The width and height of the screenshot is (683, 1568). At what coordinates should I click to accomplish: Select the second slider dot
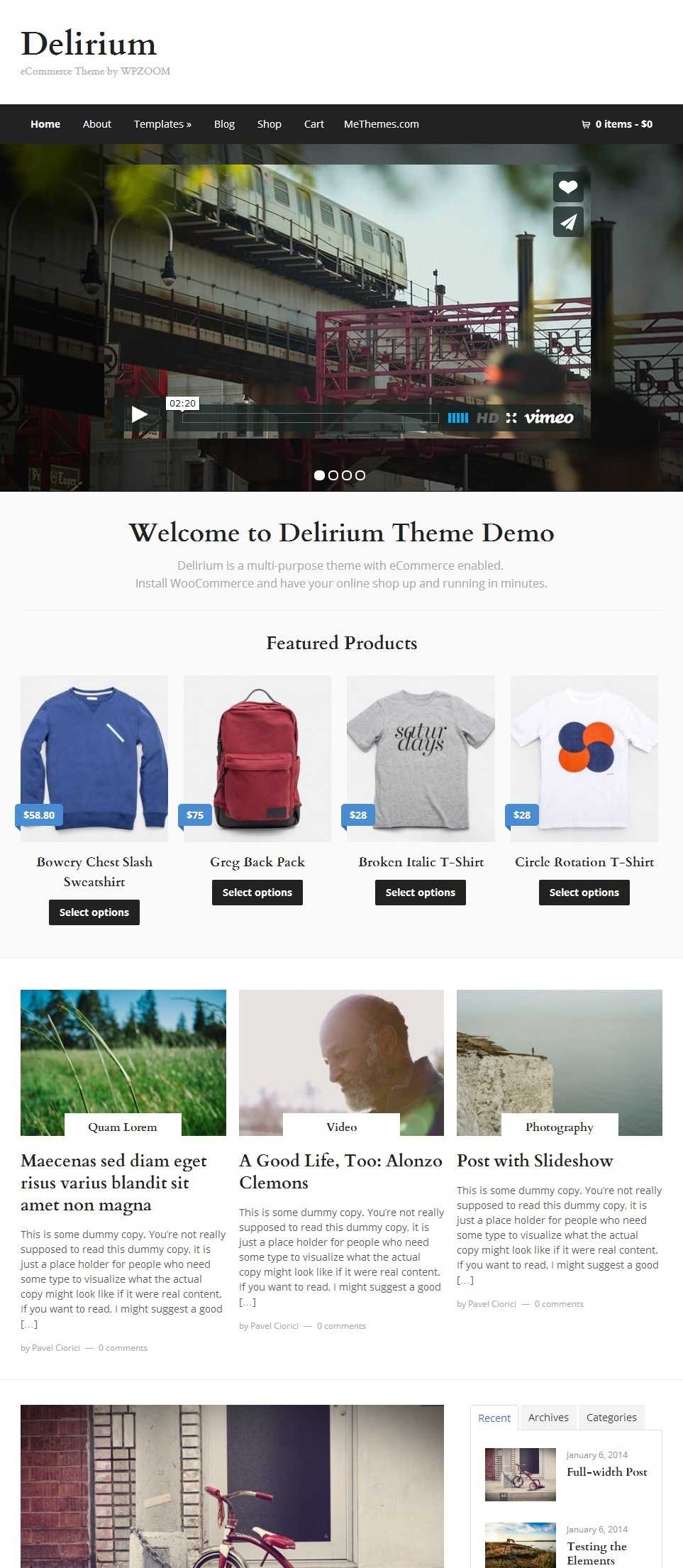(x=333, y=475)
